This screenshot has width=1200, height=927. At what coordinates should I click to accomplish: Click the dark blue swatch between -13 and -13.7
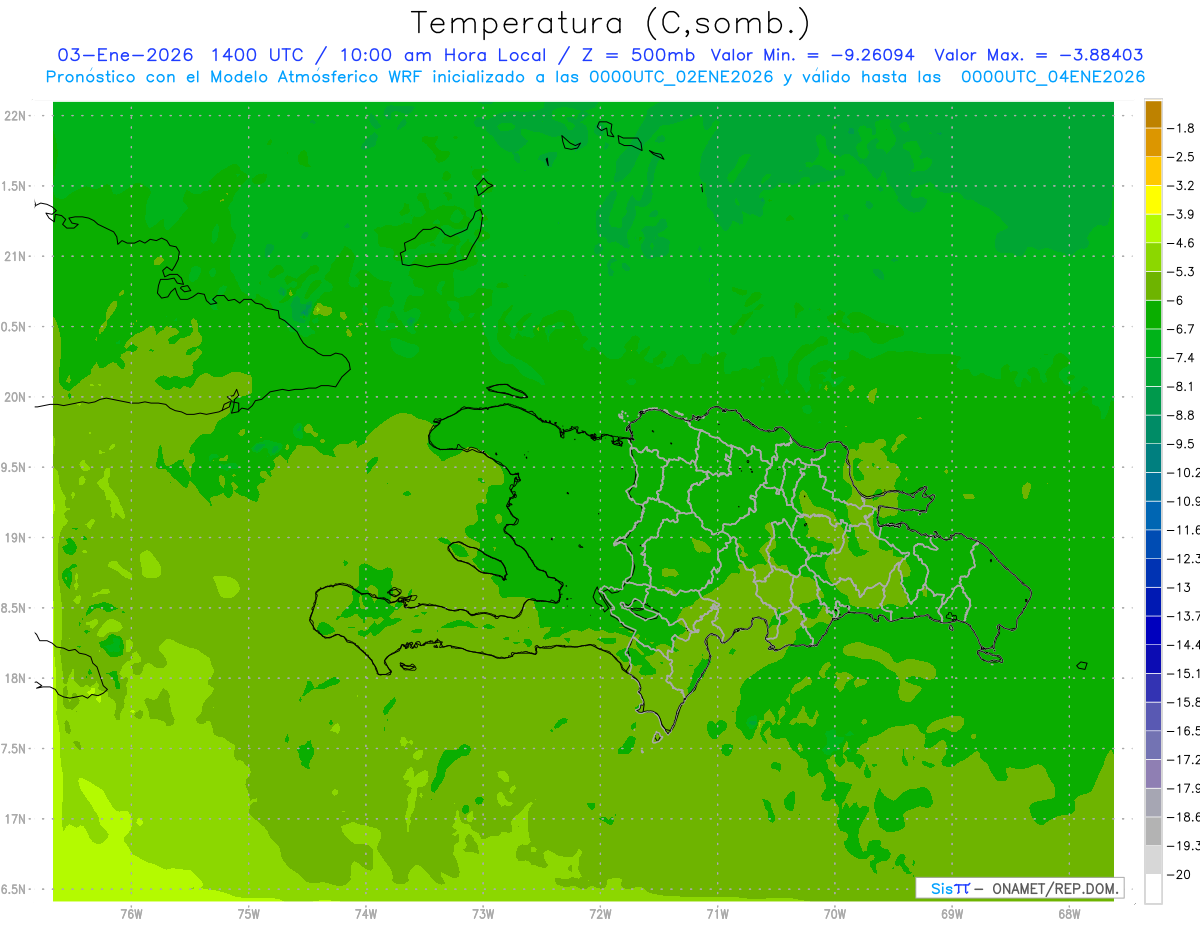[x=1153, y=601]
